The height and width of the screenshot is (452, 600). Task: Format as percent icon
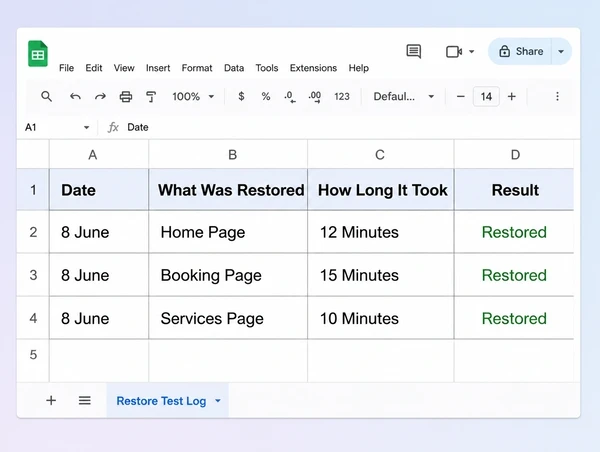click(x=266, y=96)
